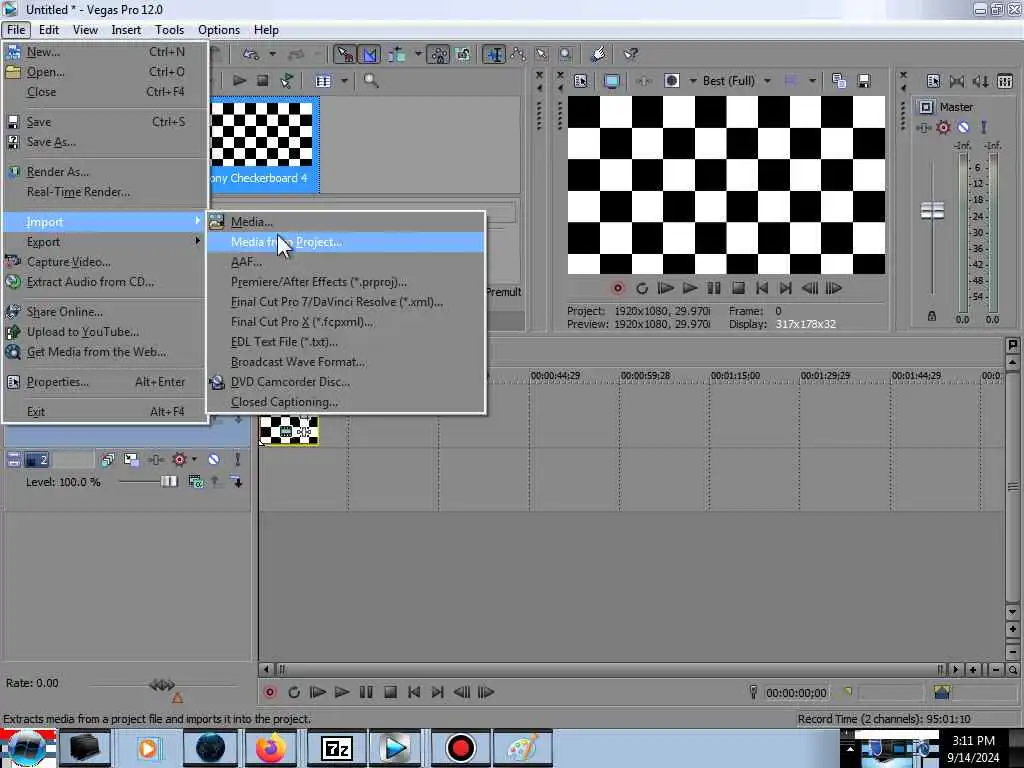Click Render As... in File menu
1024x768 pixels.
[x=104, y=172]
